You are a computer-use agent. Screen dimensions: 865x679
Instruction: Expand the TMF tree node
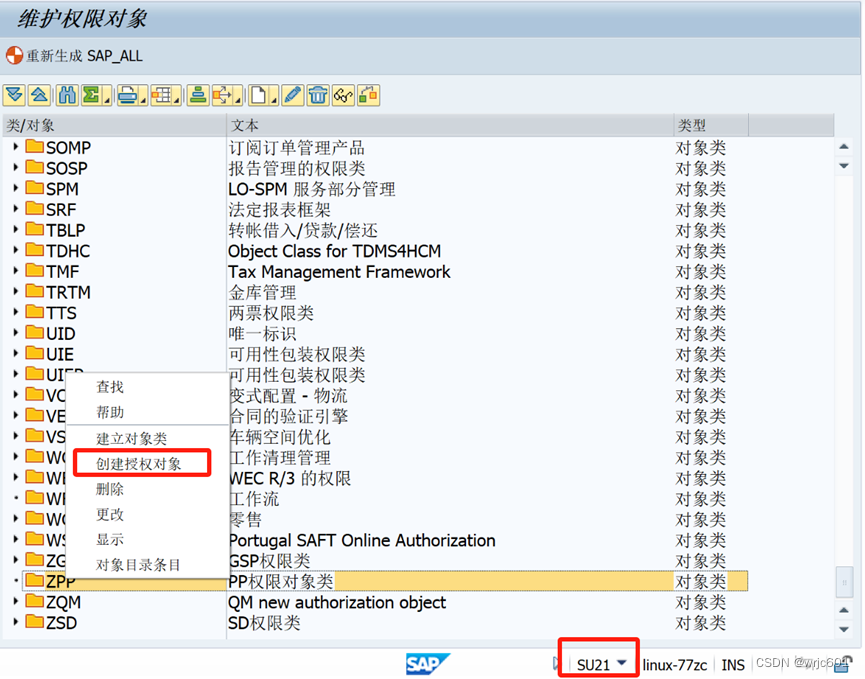15,270
